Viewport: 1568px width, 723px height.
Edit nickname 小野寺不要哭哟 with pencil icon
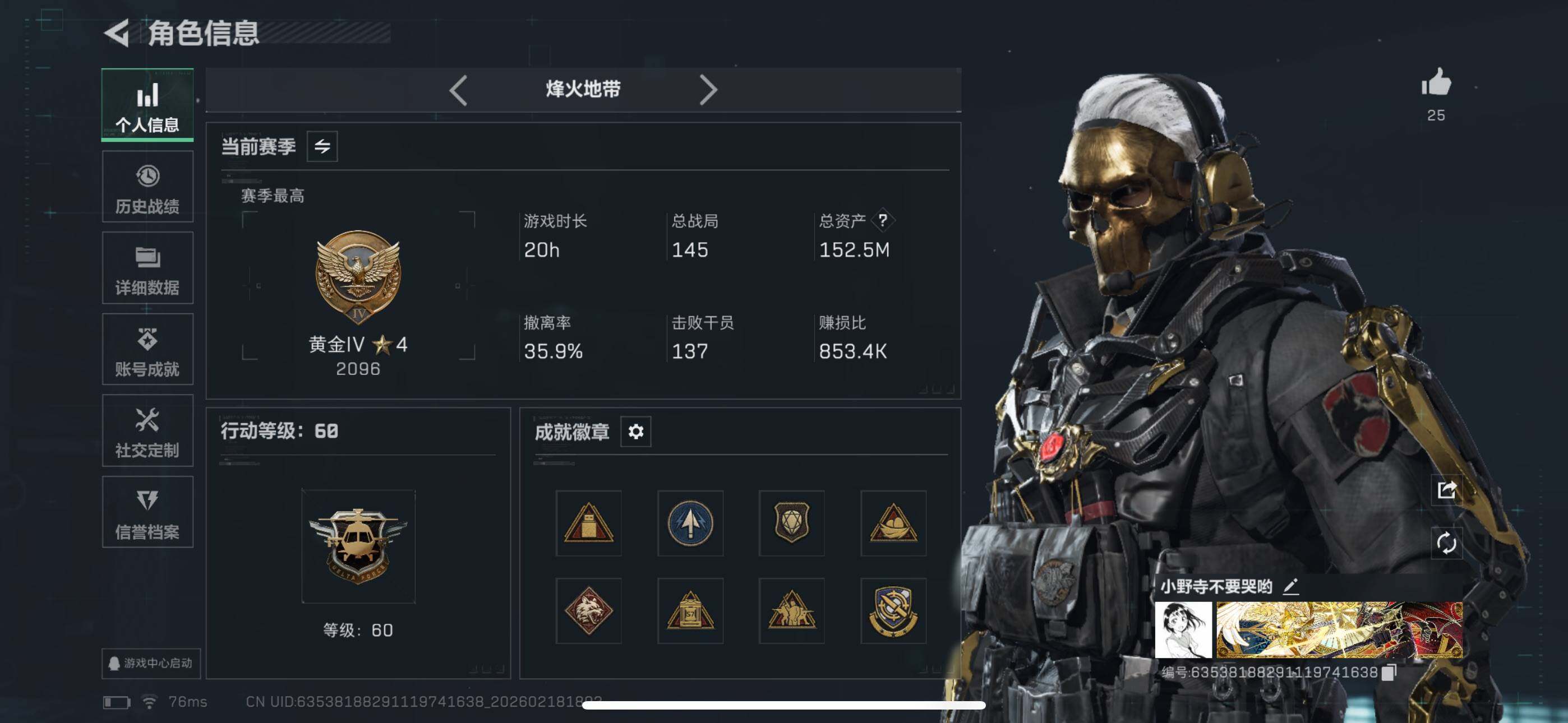tap(1290, 587)
